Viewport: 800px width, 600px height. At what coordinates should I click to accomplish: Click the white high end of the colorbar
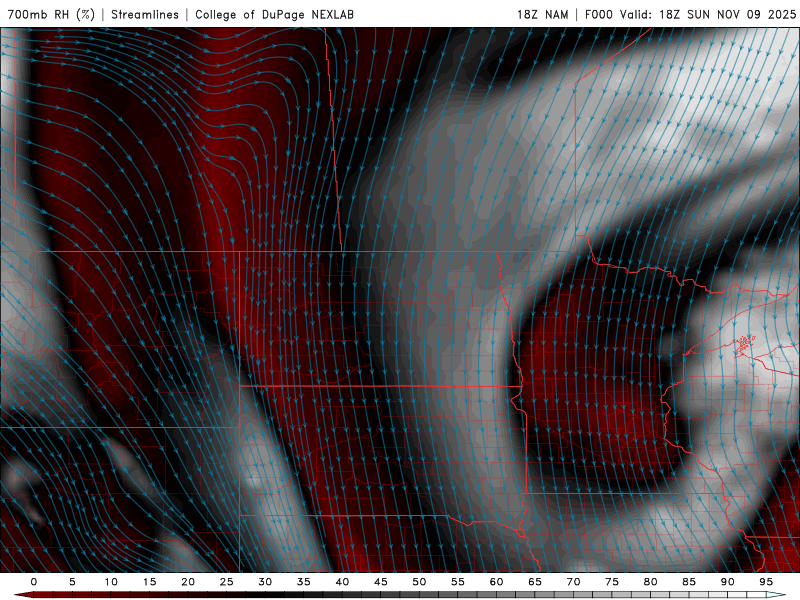[x=776, y=595]
